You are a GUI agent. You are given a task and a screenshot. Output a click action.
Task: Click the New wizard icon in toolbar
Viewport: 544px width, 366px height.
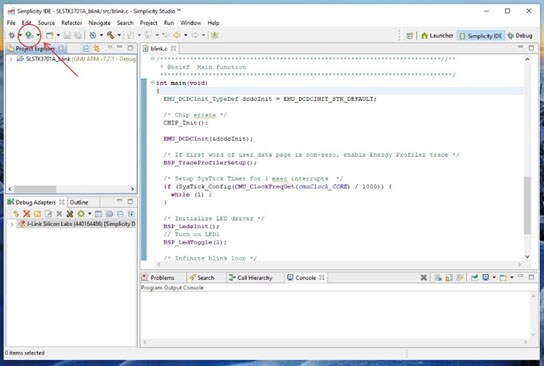pyautogui.click(x=50, y=35)
